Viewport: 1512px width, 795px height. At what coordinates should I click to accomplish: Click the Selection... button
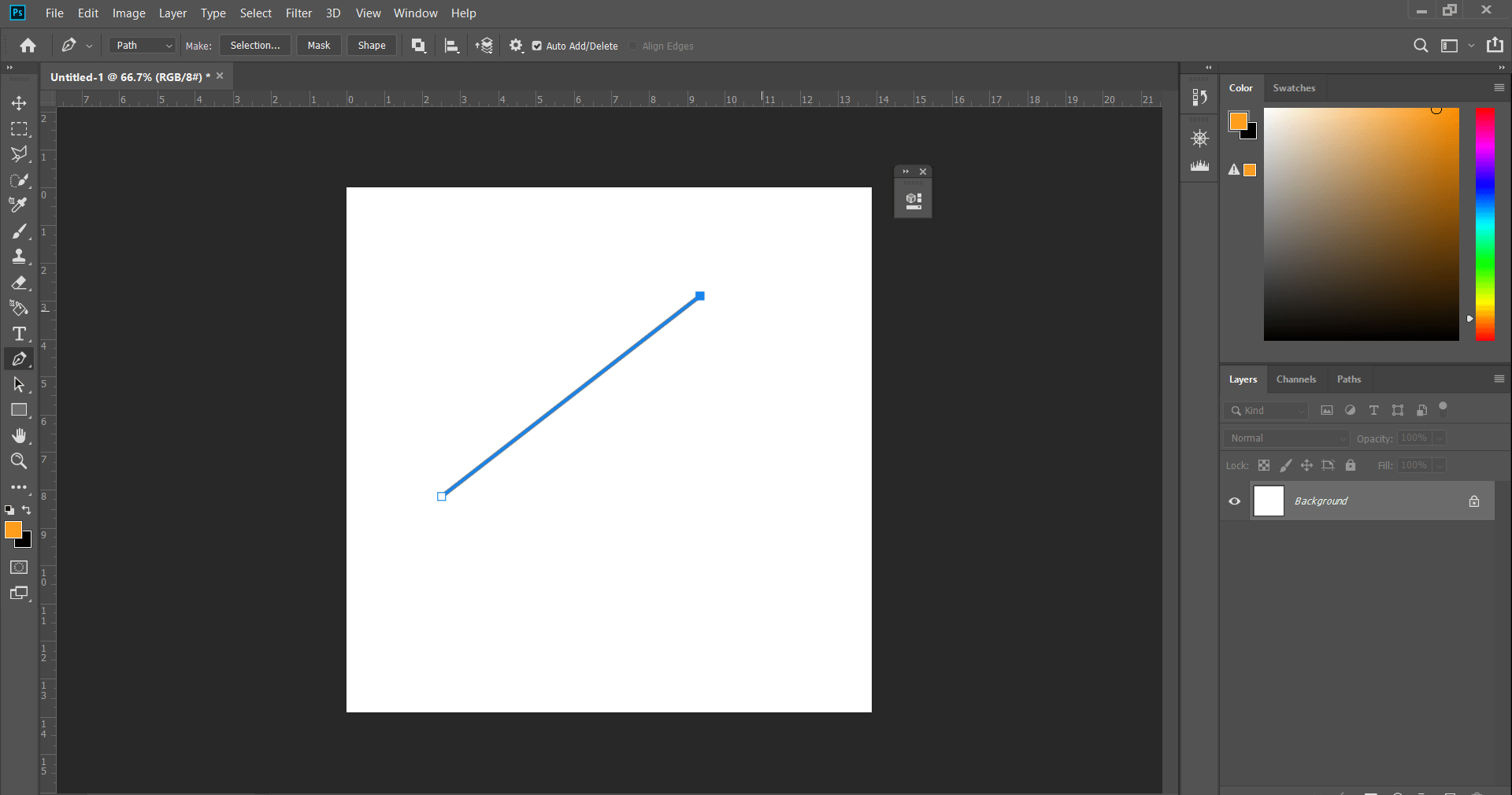255,46
